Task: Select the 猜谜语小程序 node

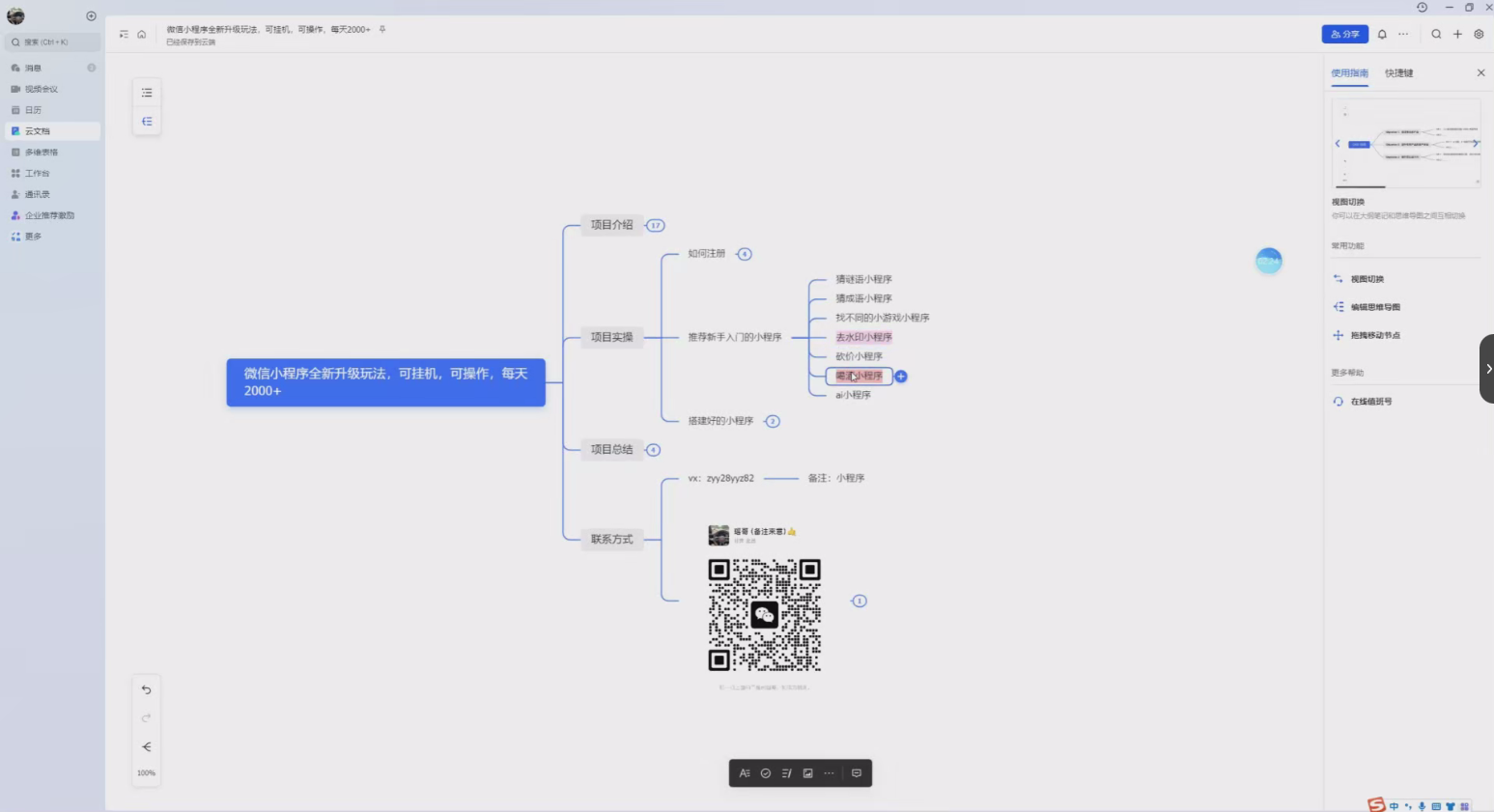Action: 864,279
